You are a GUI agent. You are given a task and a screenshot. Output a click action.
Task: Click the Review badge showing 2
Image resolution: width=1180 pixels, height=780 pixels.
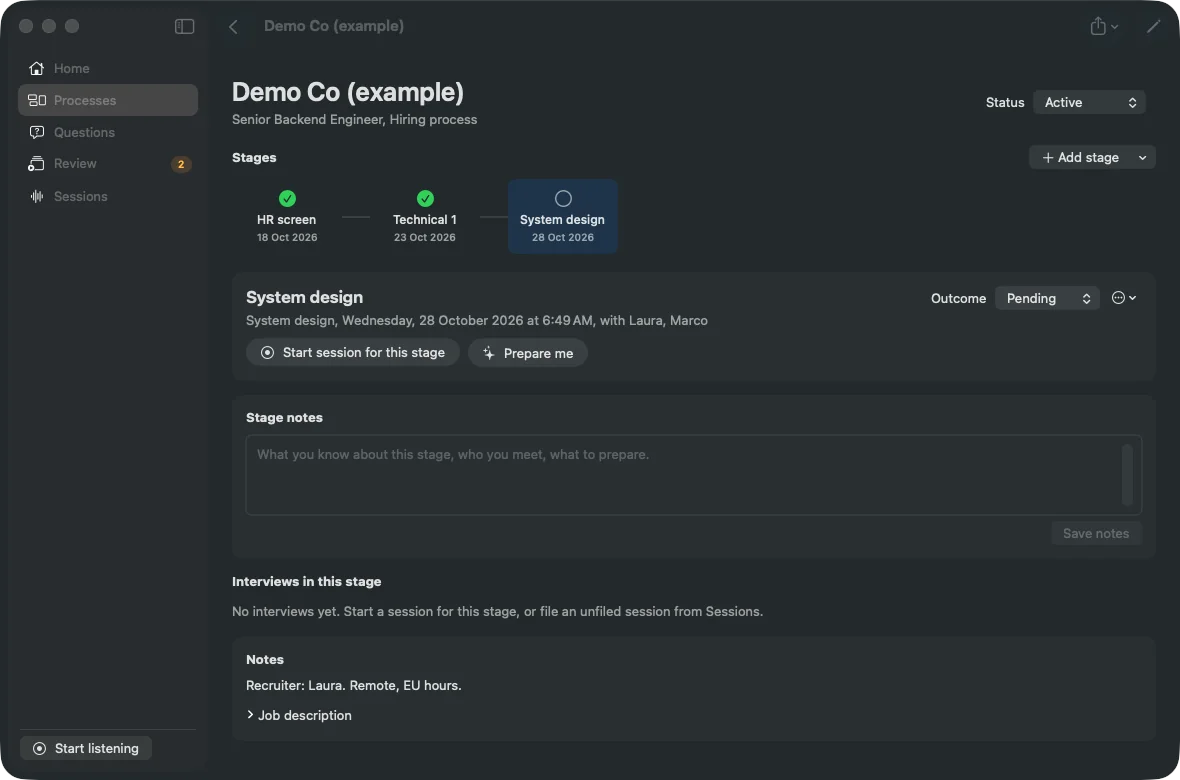[x=181, y=164]
